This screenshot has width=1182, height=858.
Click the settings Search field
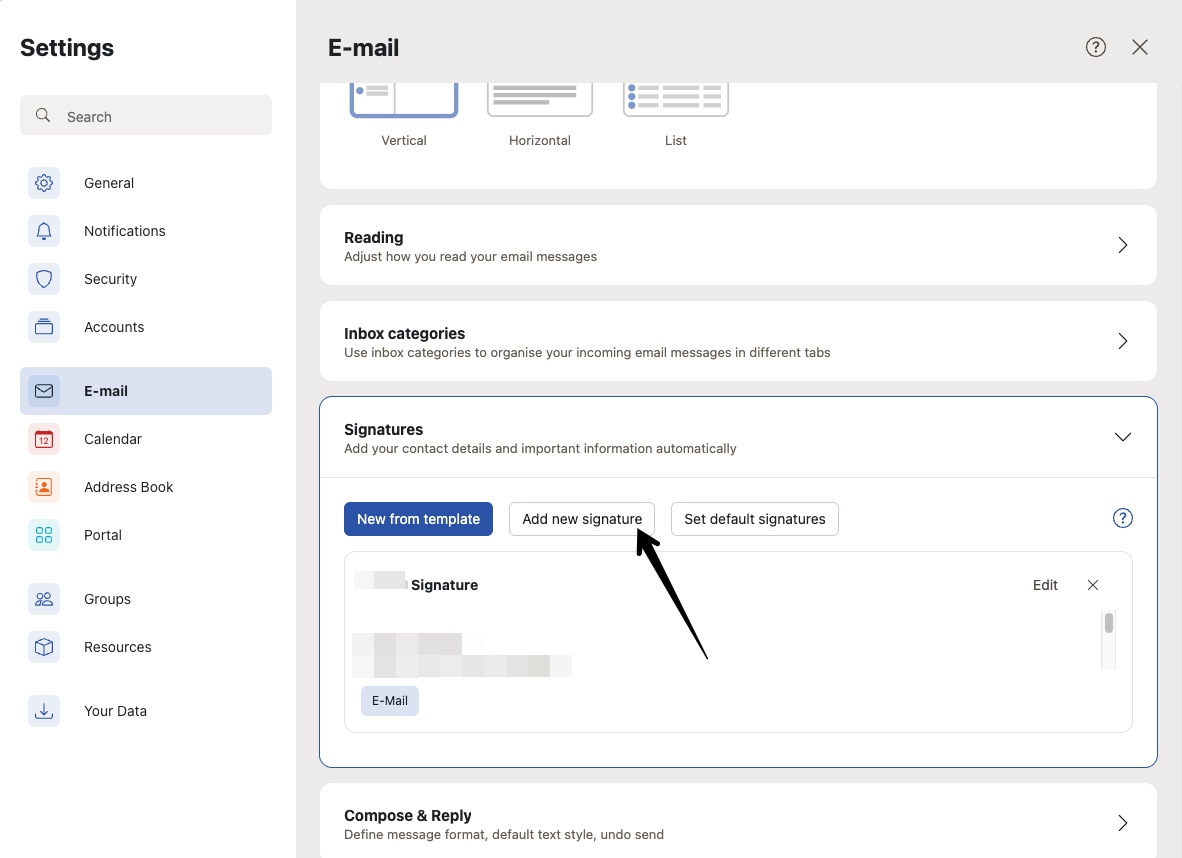146,116
